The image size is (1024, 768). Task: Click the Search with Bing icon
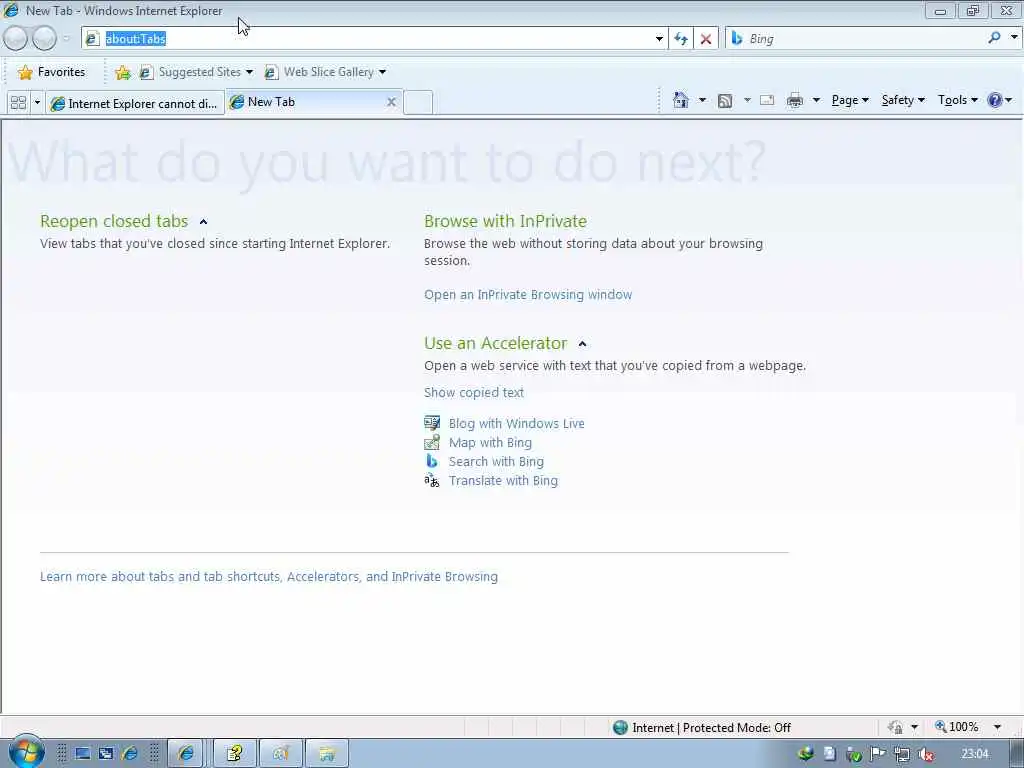tap(432, 461)
